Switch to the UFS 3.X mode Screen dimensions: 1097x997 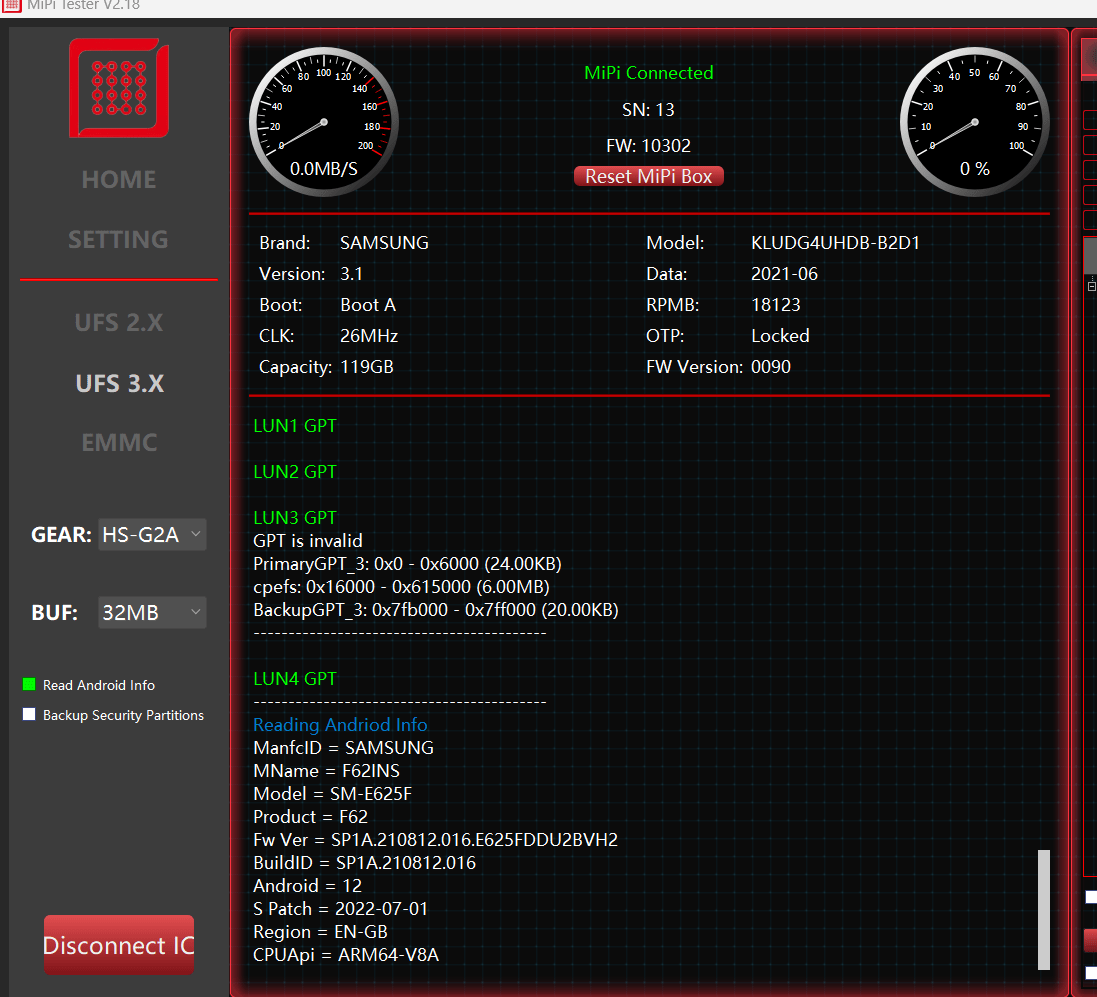tap(120, 383)
